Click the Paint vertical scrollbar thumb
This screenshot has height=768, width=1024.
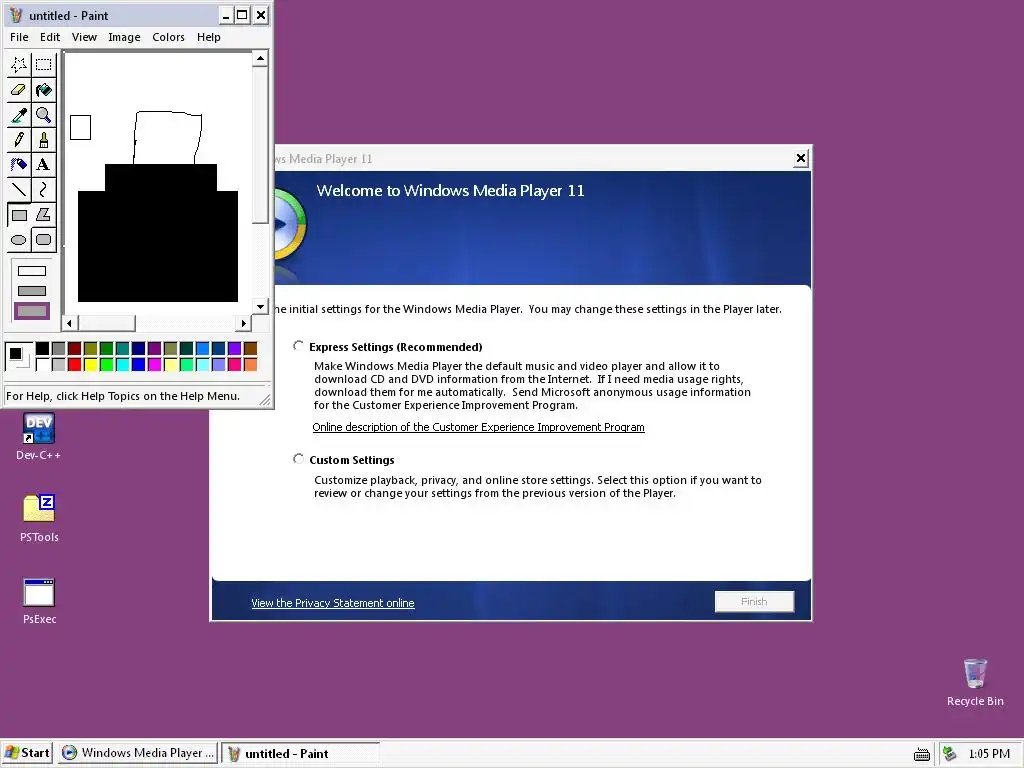click(261, 145)
